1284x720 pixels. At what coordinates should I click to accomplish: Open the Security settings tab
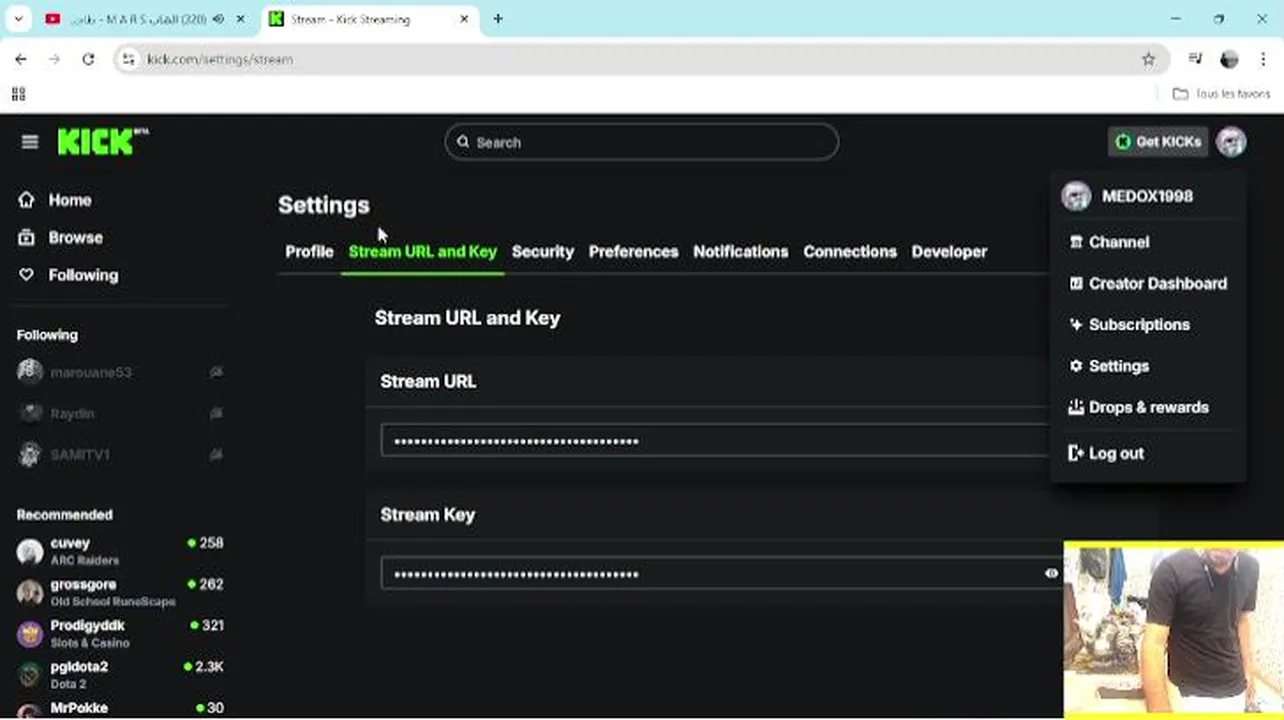[x=543, y=252]
